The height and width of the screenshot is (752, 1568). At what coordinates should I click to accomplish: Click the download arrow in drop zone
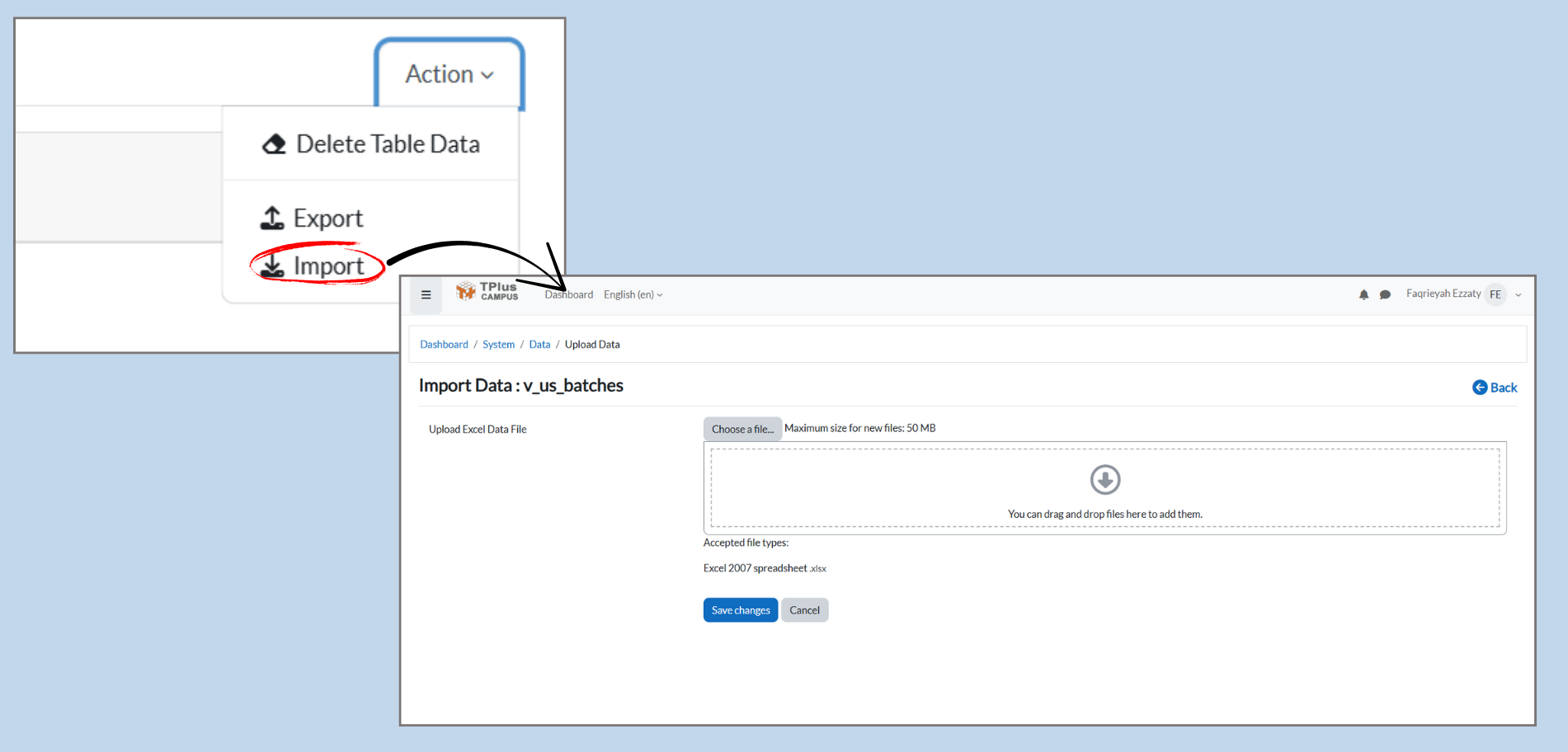click(x=1104, y=479)
